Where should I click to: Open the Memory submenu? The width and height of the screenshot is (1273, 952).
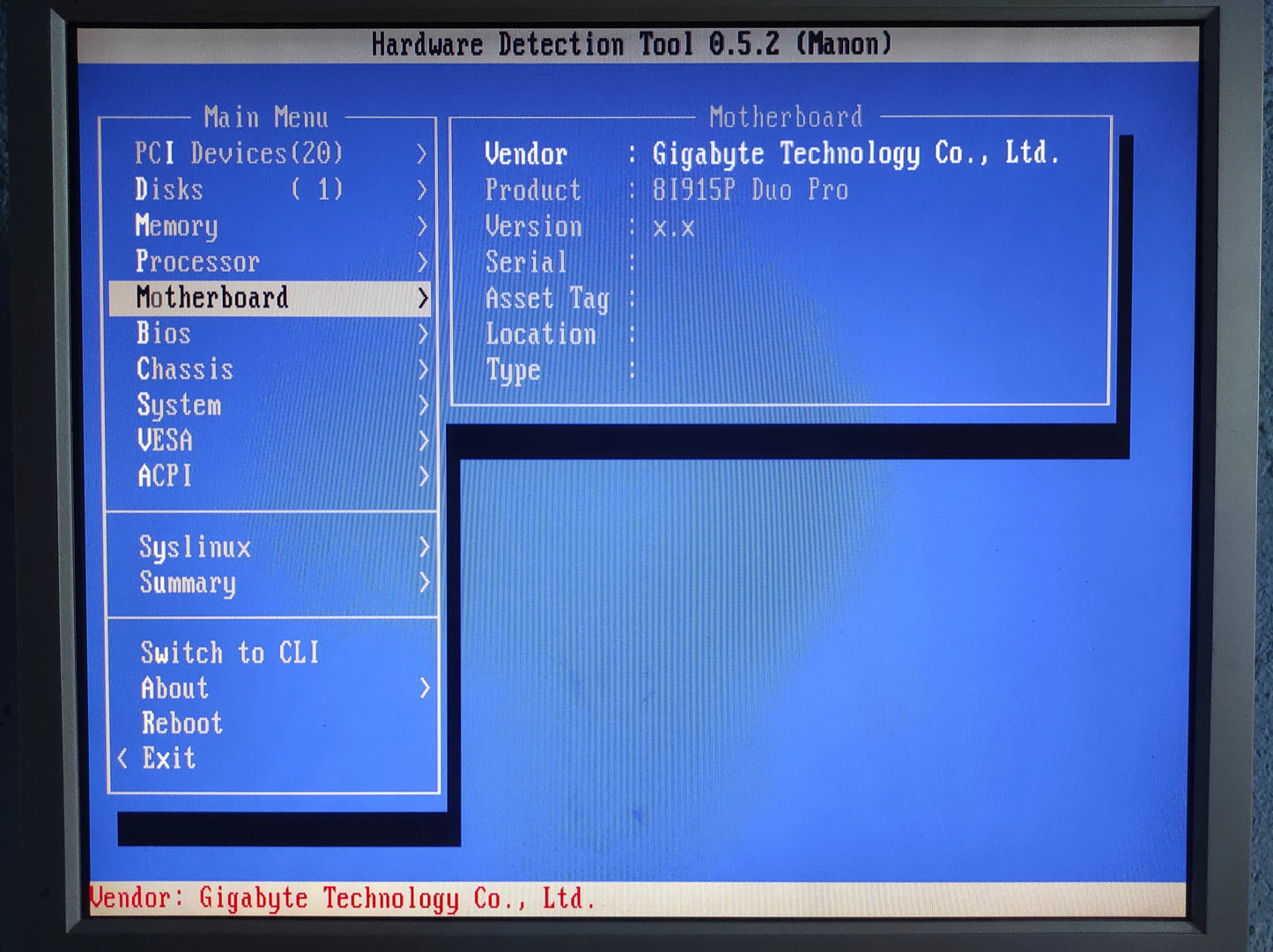(x=270, y=225)
